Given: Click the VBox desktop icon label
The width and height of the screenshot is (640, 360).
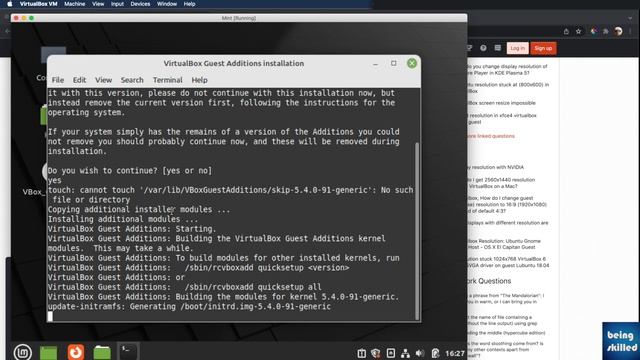Looking at the screenshot, I should 34,192.
